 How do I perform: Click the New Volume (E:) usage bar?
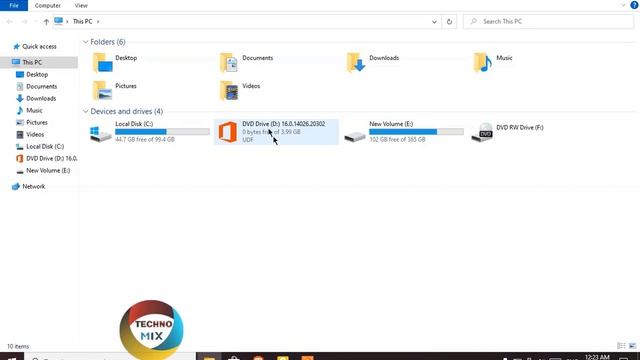click(x=416, y=132)
